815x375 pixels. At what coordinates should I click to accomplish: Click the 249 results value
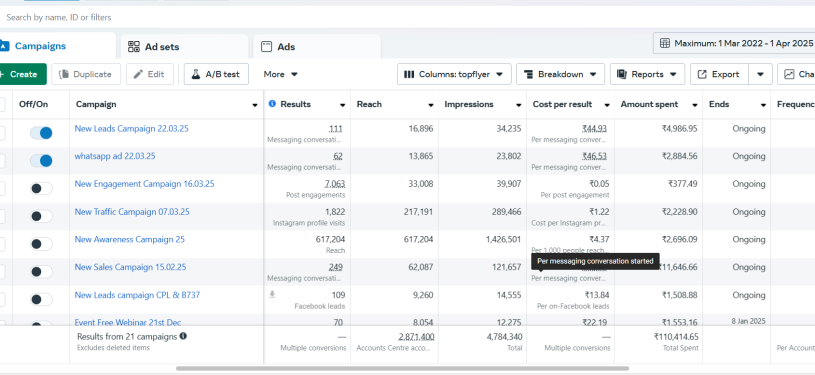336,267
